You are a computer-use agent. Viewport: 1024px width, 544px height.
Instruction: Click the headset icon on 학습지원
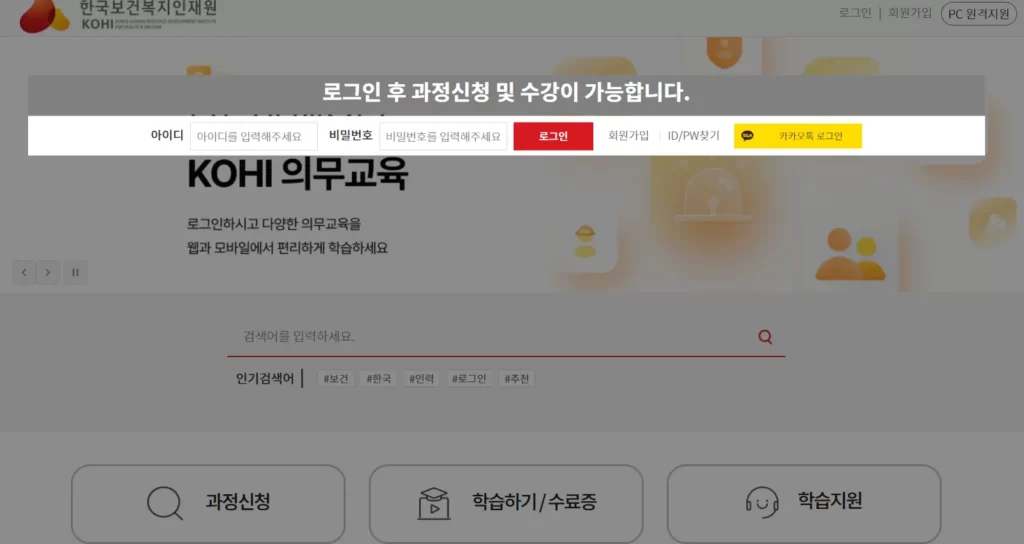tap(761, 502)
